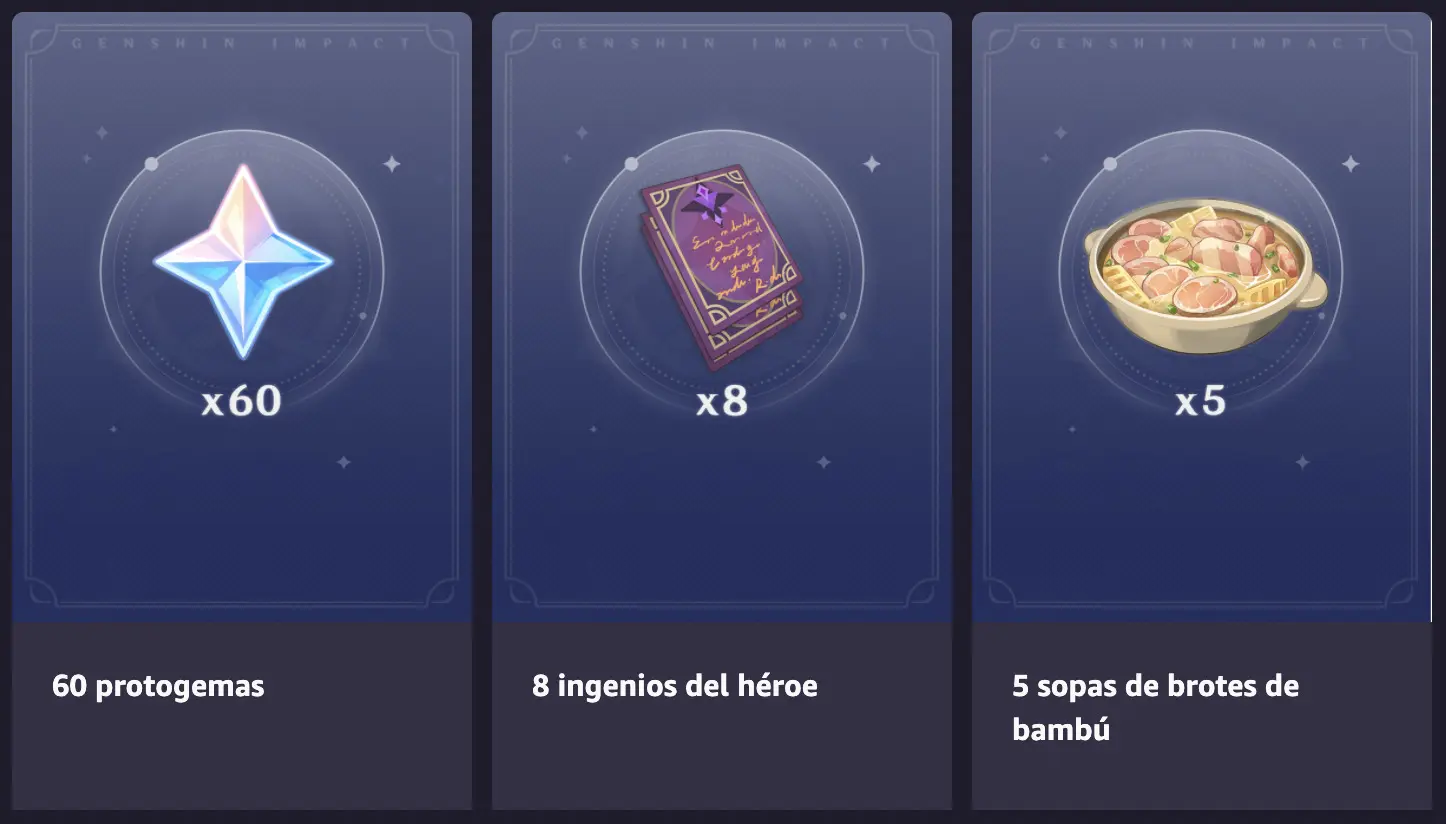The image size is (1446, 824).
Task: Click the primogem crystal star icon
Action: click(x=242, y=261)
